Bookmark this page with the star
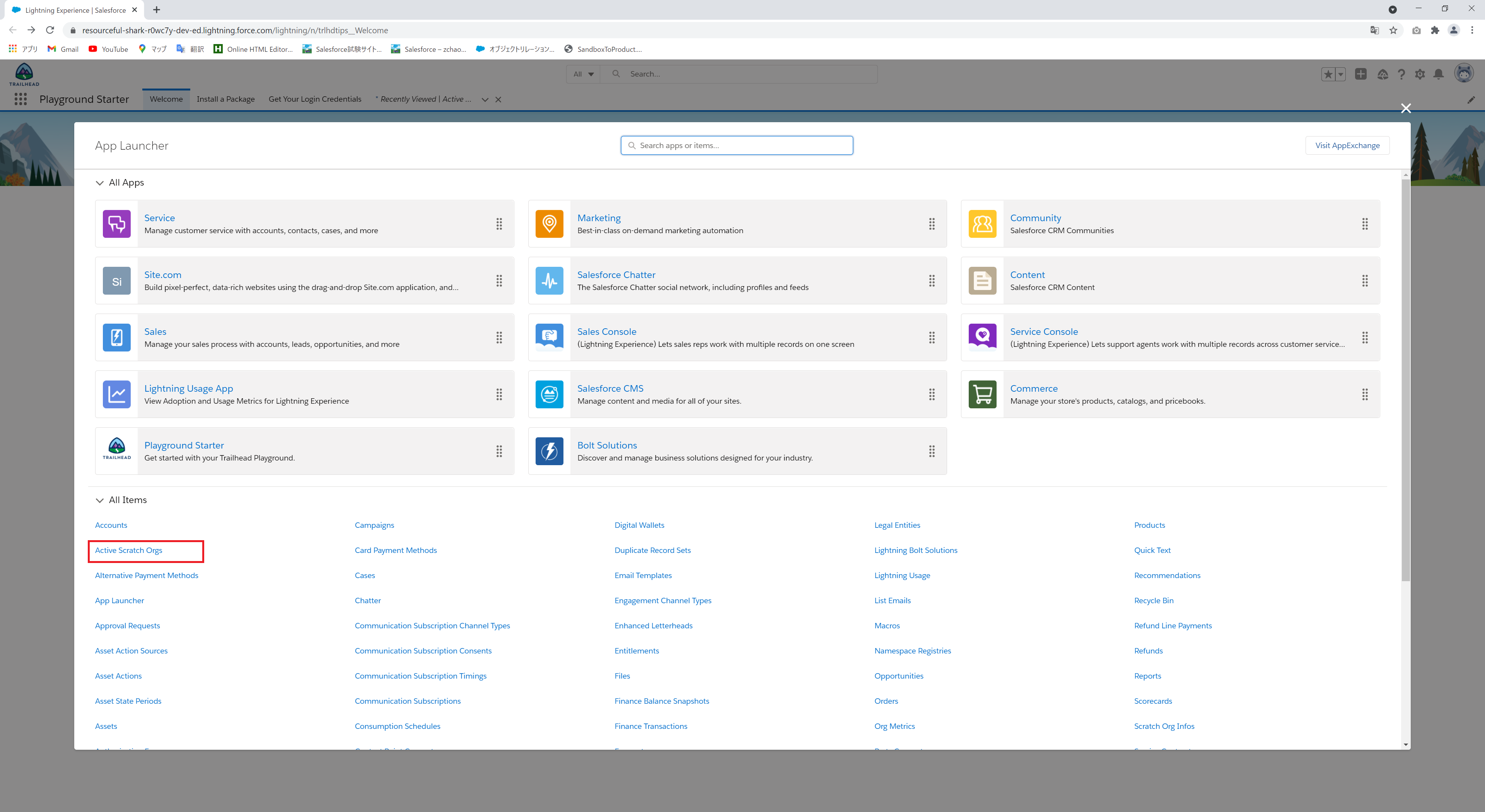This screenshot has height=812, width=1485. (1393, 30)
